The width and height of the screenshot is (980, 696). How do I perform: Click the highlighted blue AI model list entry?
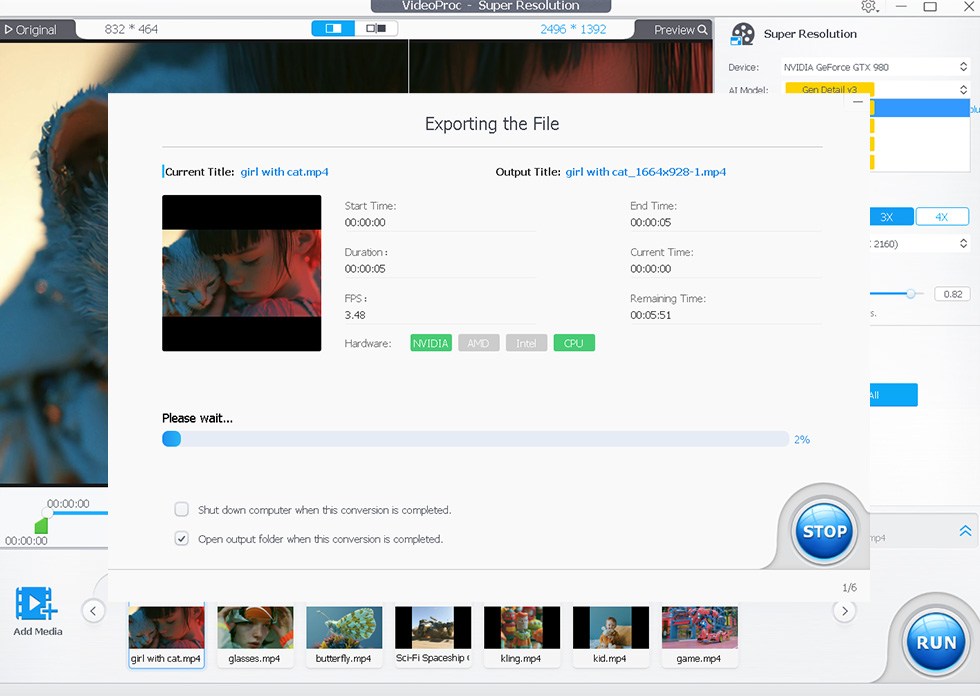coord(919,108)
